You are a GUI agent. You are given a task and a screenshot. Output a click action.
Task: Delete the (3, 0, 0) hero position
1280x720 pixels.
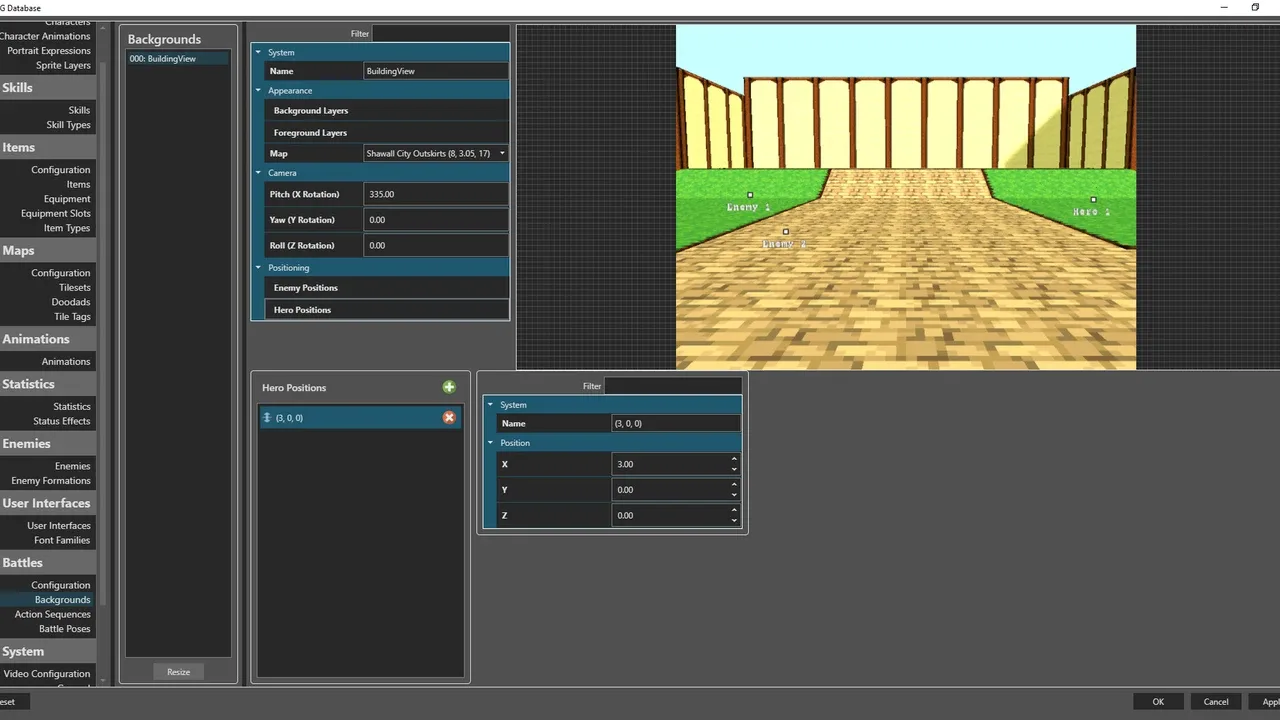[449, 417]
